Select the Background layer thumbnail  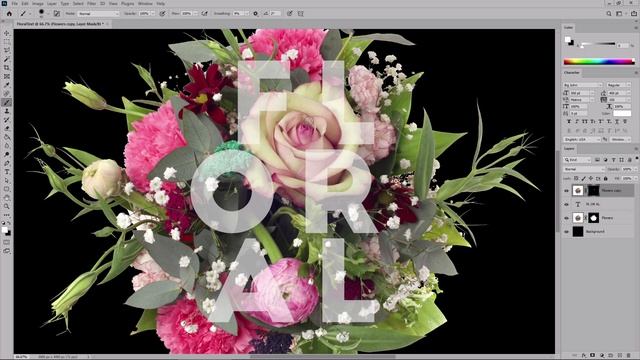[x=578, y=231]
